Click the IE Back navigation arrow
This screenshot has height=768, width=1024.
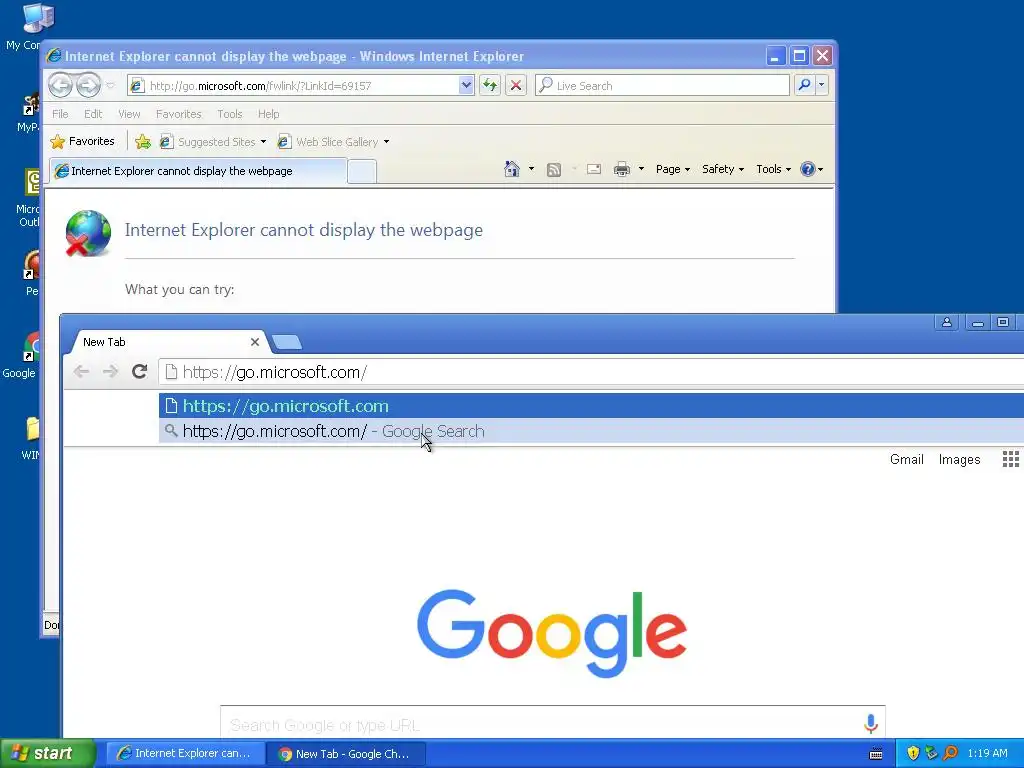point(60,85)
